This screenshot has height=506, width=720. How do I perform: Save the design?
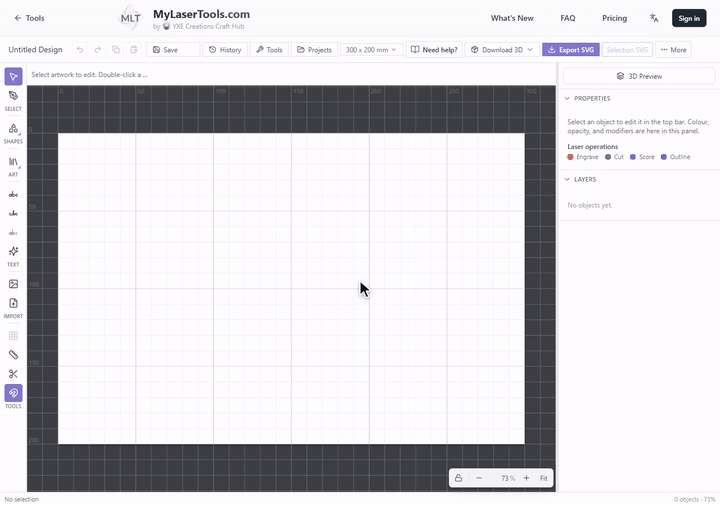coord(173,50)
